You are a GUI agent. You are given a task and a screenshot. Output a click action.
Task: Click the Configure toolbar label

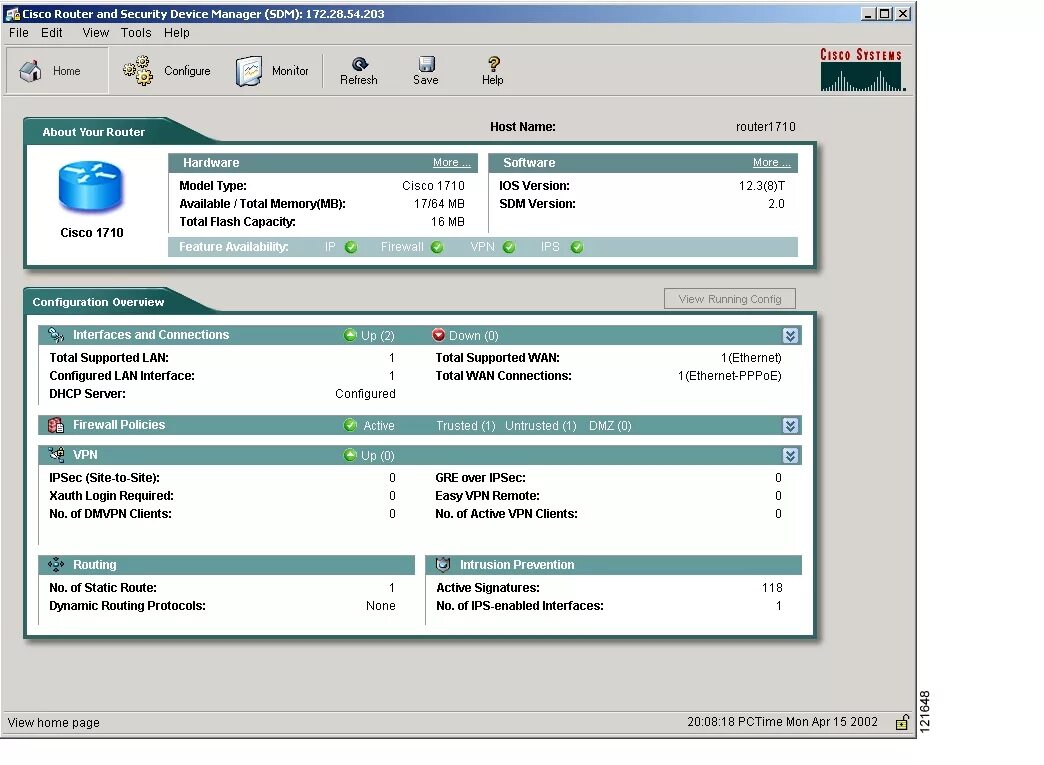coord(187,71)
